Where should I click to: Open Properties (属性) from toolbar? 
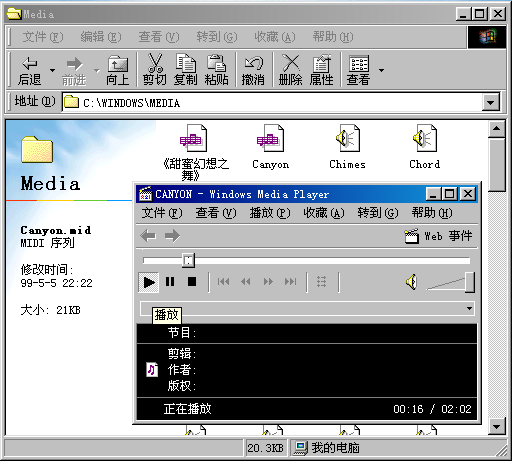tap(322, 70)
